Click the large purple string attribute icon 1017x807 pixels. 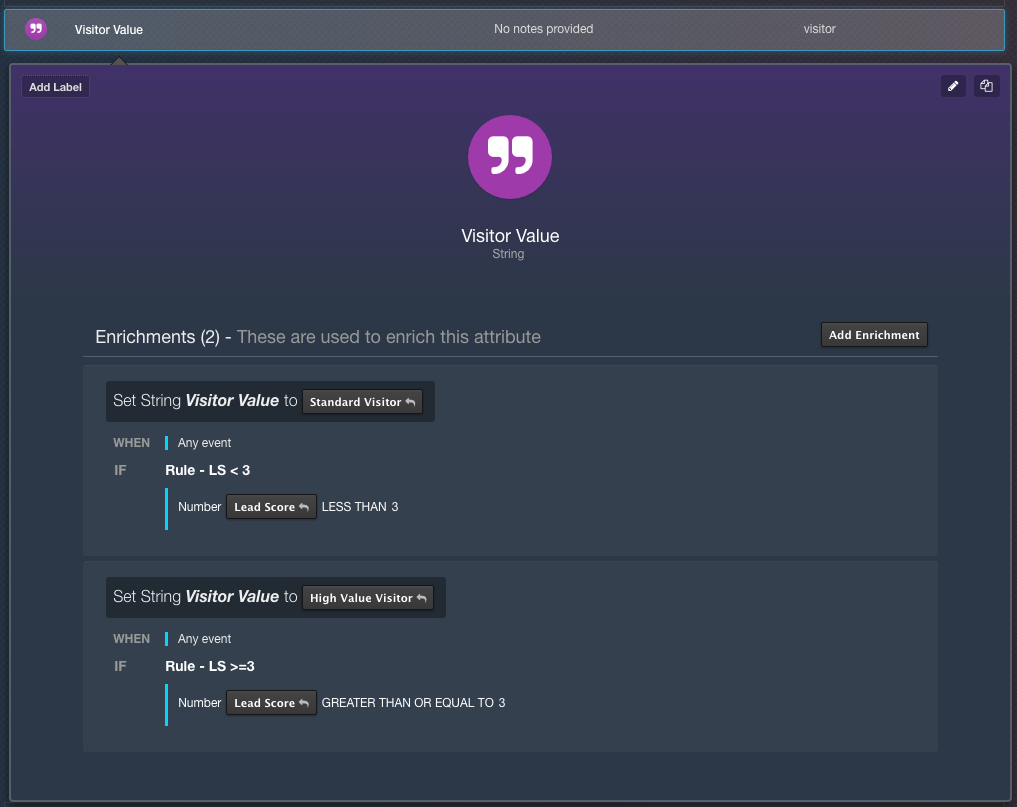509,156
